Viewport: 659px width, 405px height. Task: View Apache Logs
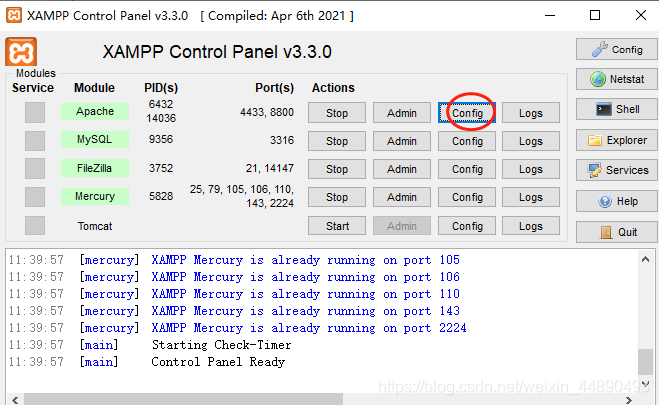pyautogui.click(x=531, y=113)
